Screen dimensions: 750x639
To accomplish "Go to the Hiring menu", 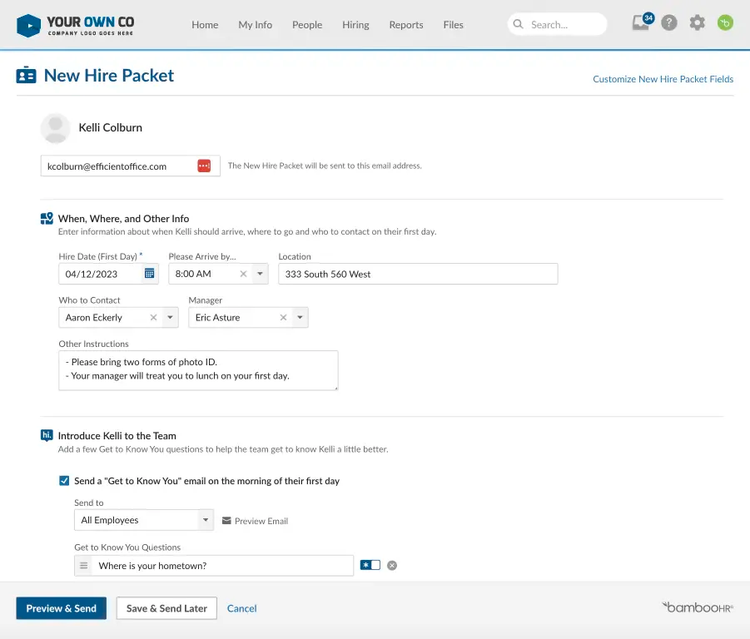I will tap(355, 25).
